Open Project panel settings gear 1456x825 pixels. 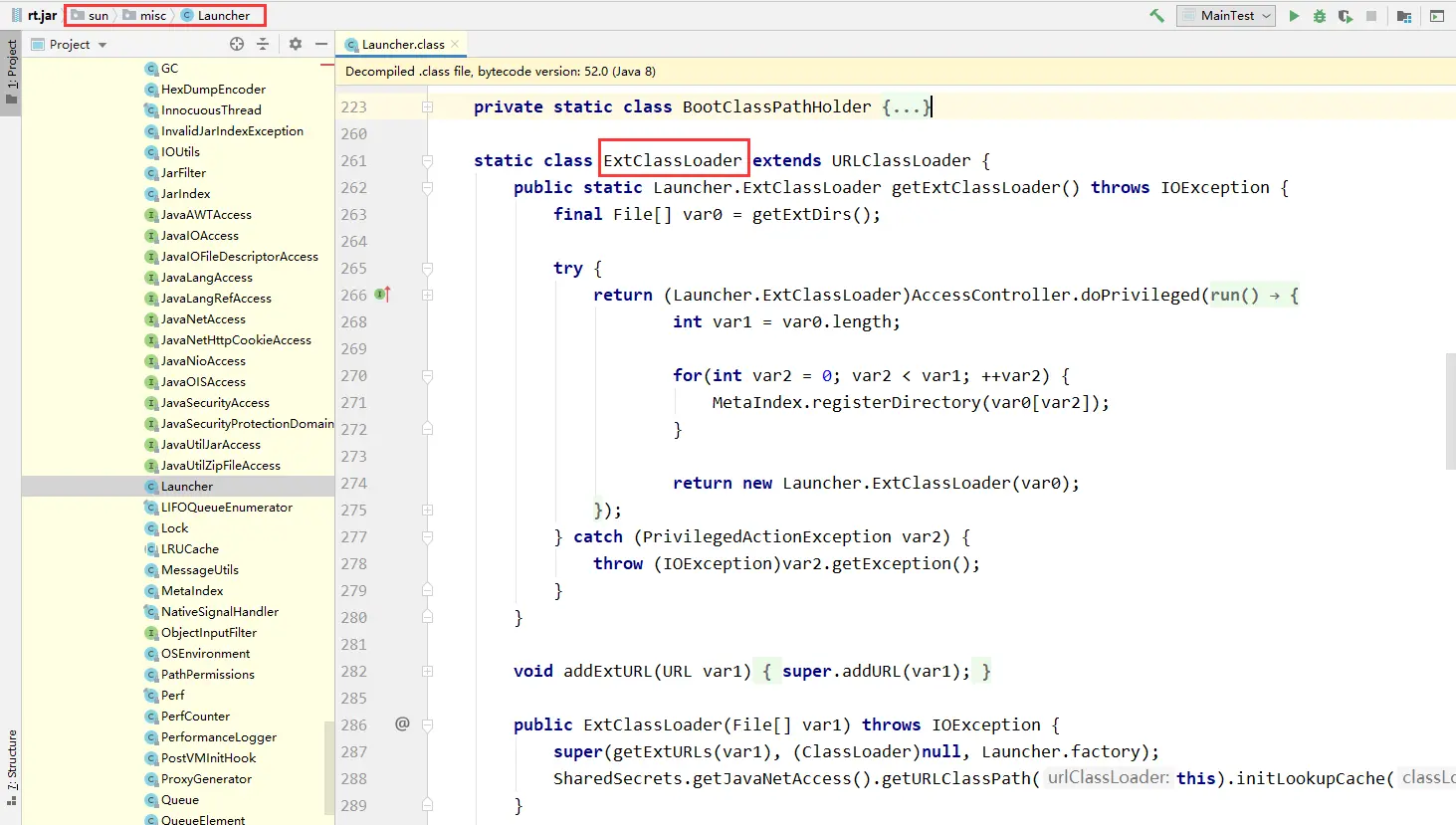pos(296,44)
